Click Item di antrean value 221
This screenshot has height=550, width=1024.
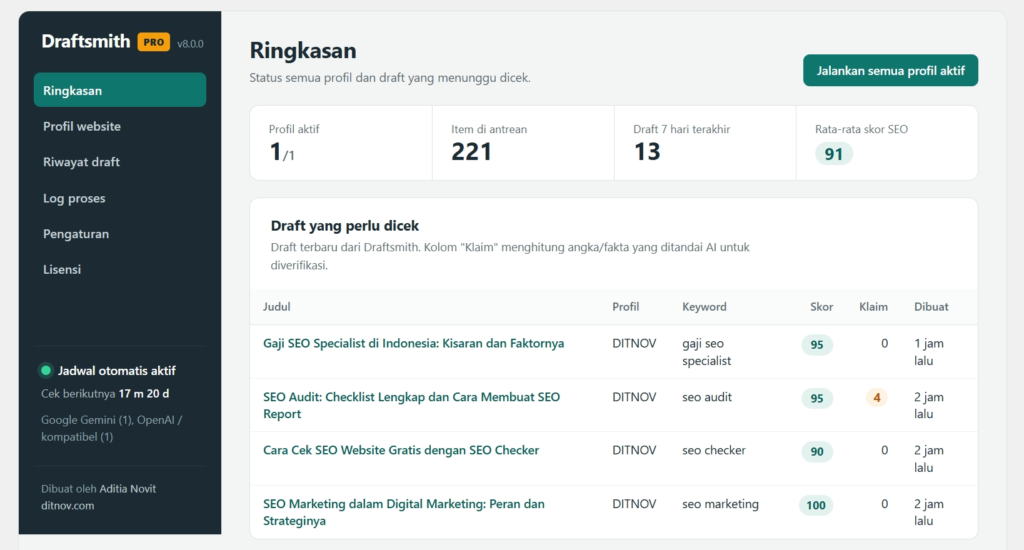click(x=471, y=152)
